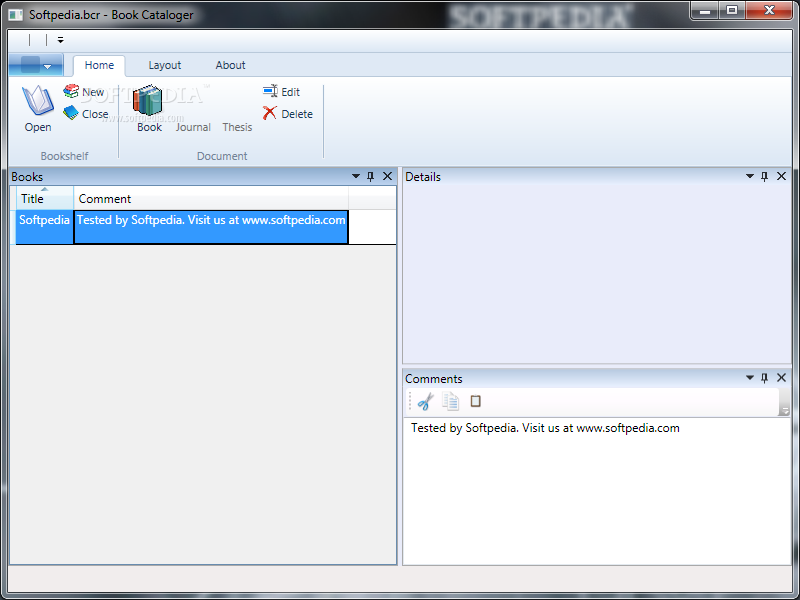Add a new Book document
The width and height of the screenshot is (800, 600).
coord(149,109)
